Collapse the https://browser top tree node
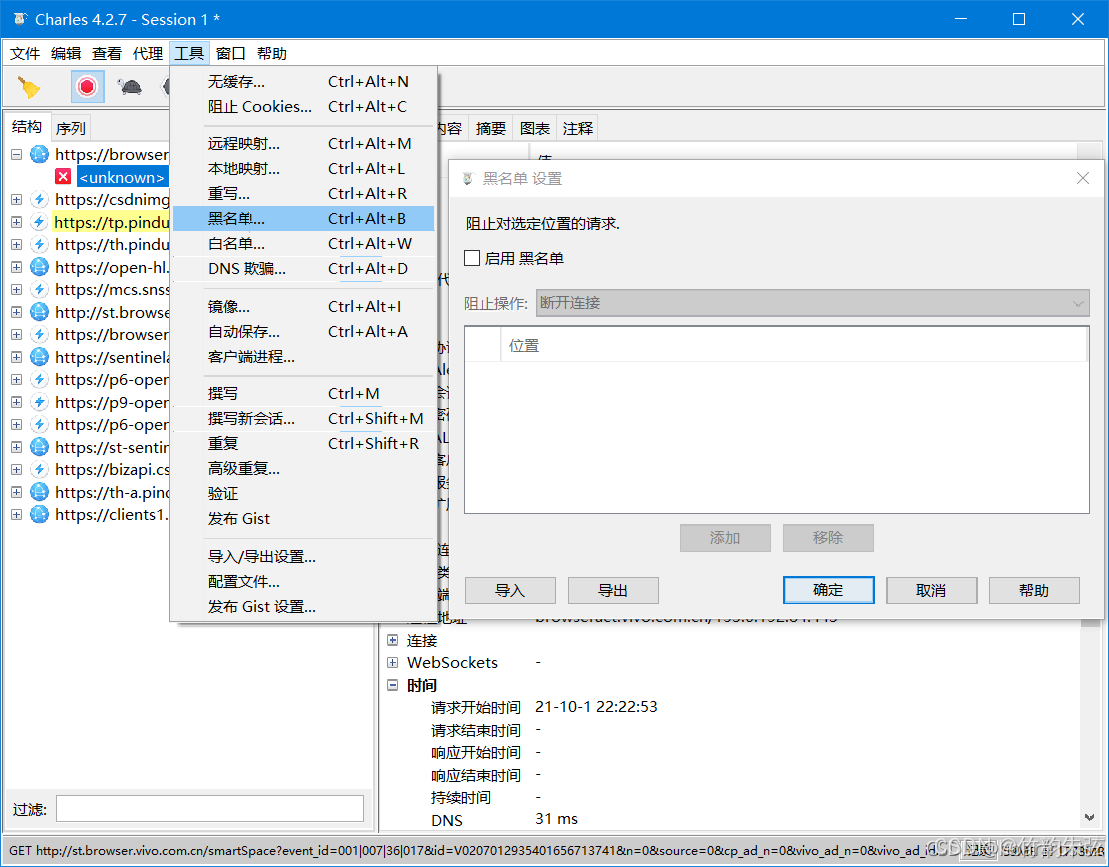1109x867 pixels. (x=16, y=154)
